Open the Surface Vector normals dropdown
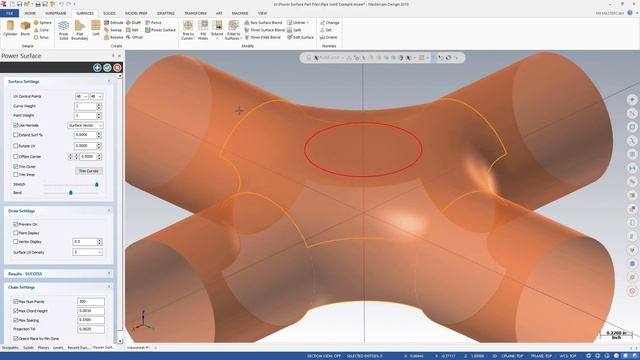640x360 pixels. click(x=85, y=125)
